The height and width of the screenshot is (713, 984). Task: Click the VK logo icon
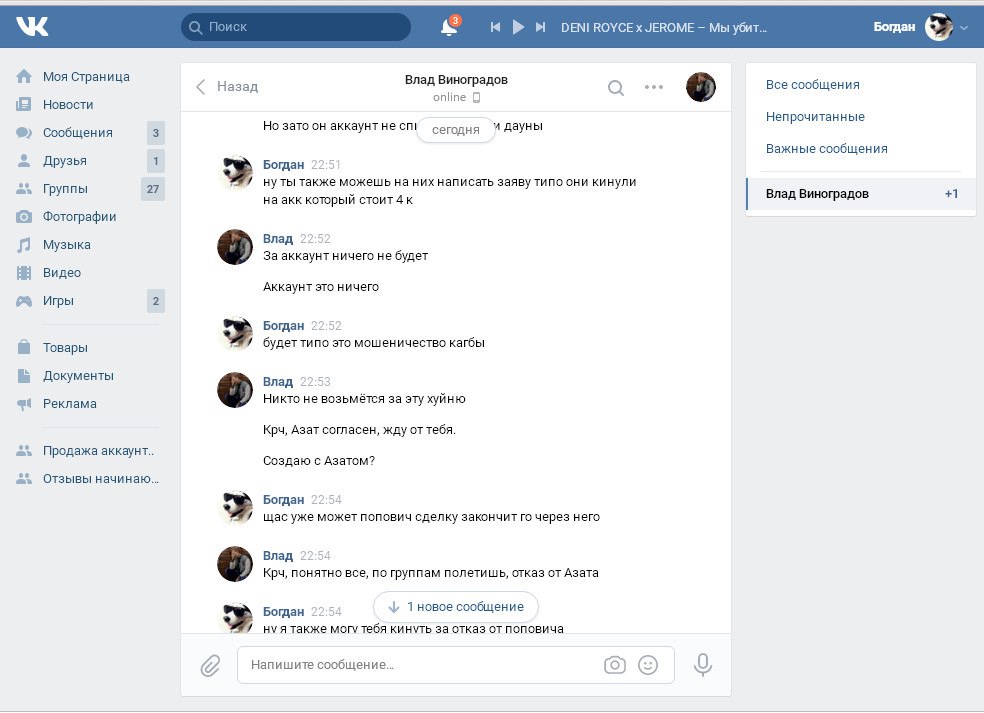(32, 27)
